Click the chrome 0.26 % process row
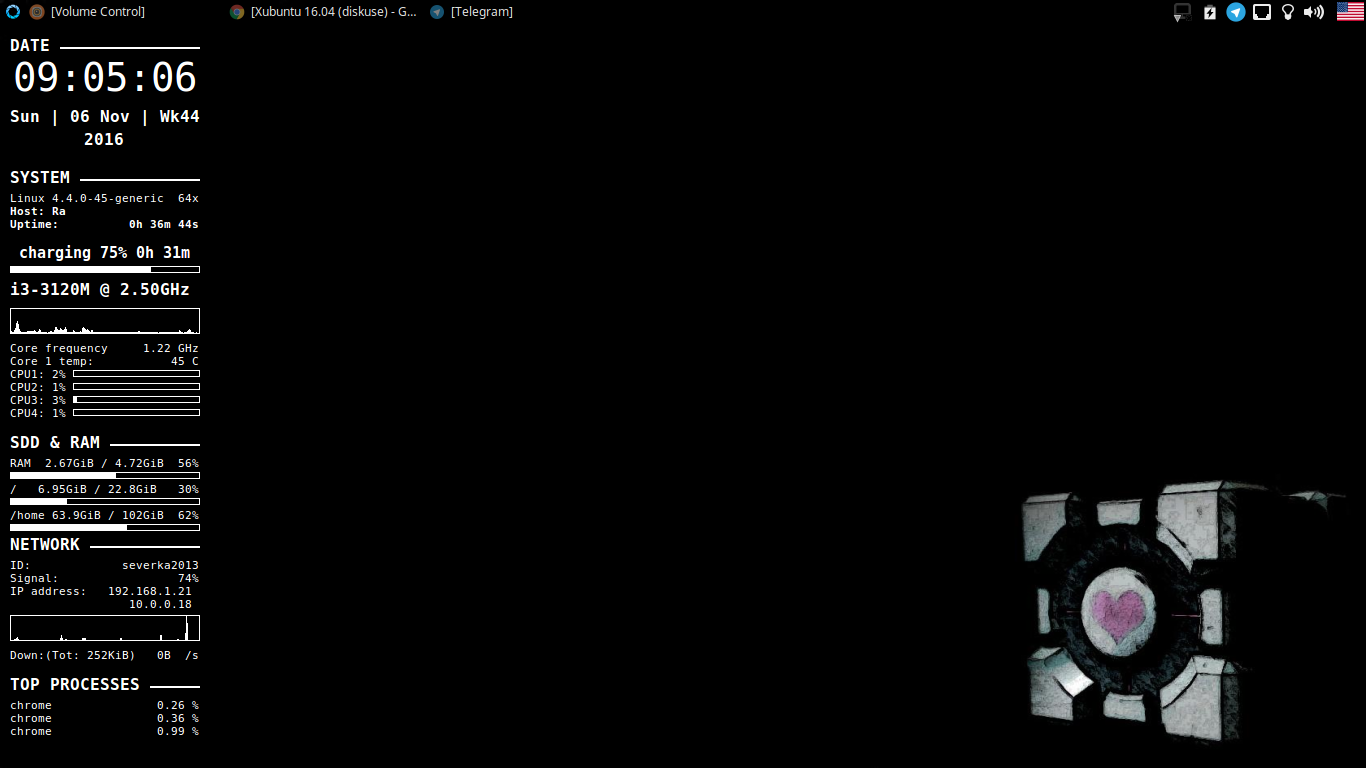Viewport: 1366px width, 768px height. click(x=105, y=706)
